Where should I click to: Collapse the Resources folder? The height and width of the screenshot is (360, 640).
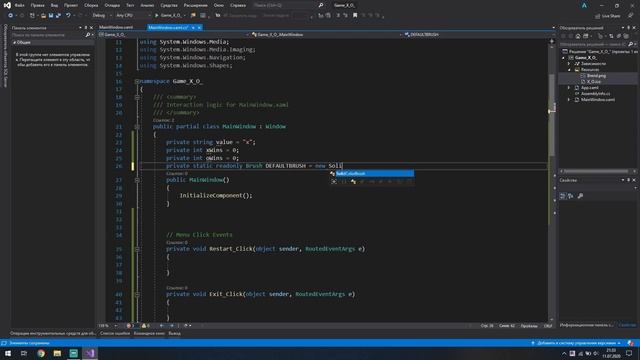[569, 70]
